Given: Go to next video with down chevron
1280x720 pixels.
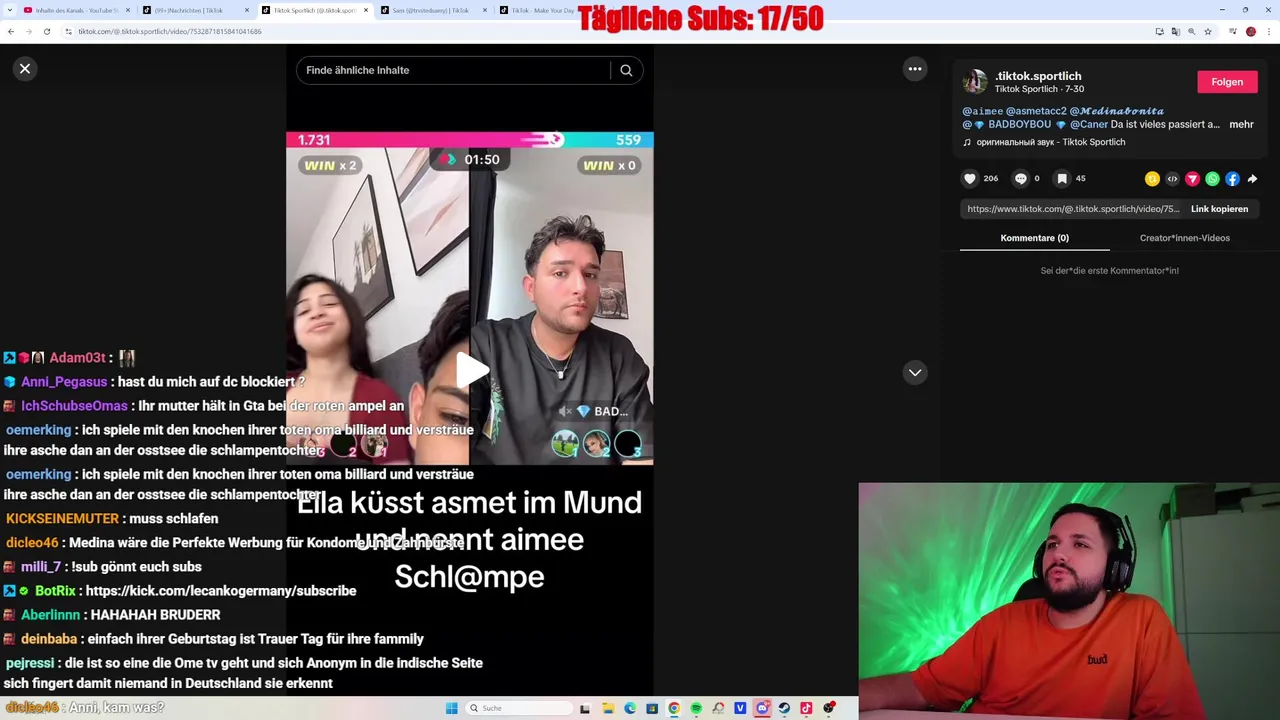Looking at the screenshot, I should 914,372.
